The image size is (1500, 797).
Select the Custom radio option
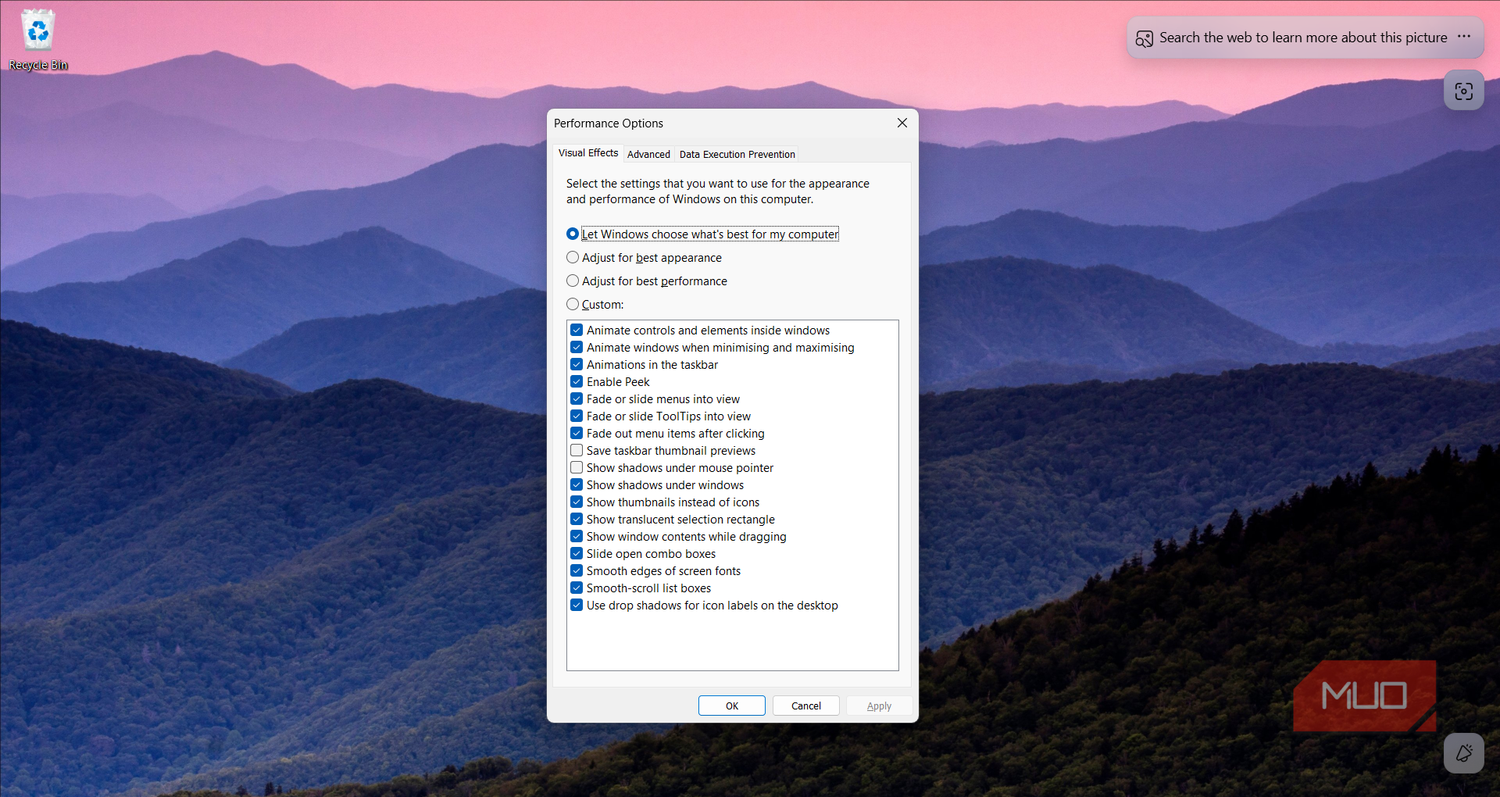[572, 304]
